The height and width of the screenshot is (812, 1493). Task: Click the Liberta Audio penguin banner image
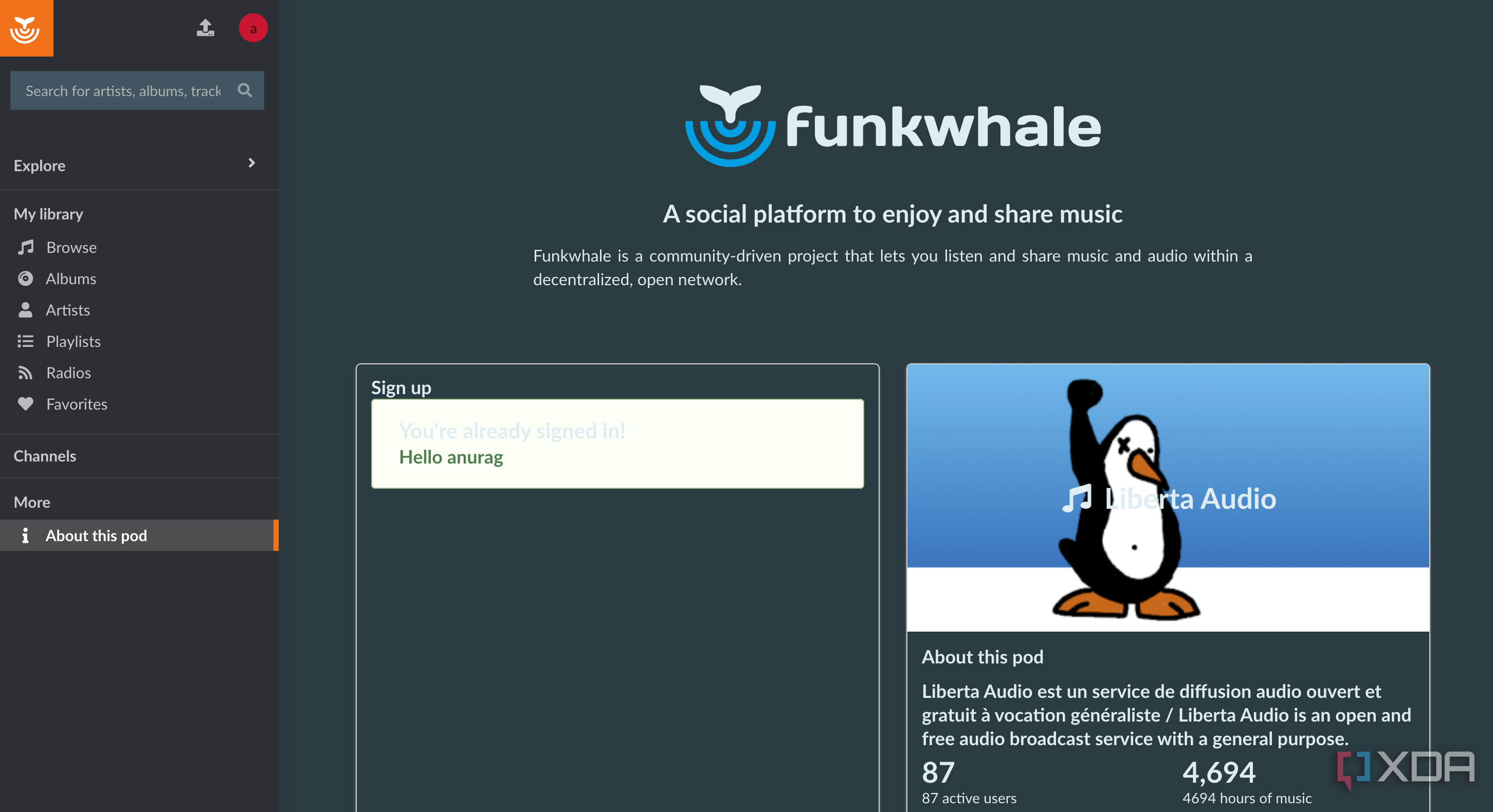(1168, 497)
